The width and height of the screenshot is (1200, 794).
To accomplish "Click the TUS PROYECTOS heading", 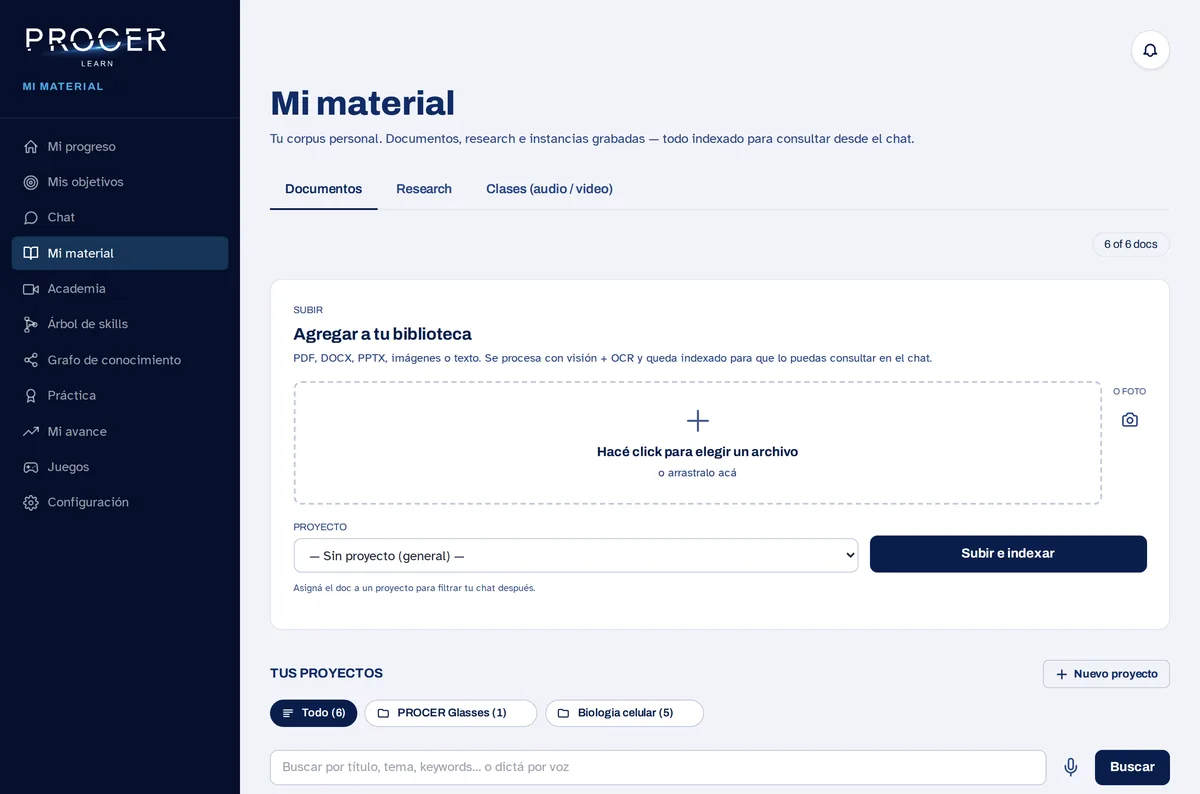I will [326, 673].
